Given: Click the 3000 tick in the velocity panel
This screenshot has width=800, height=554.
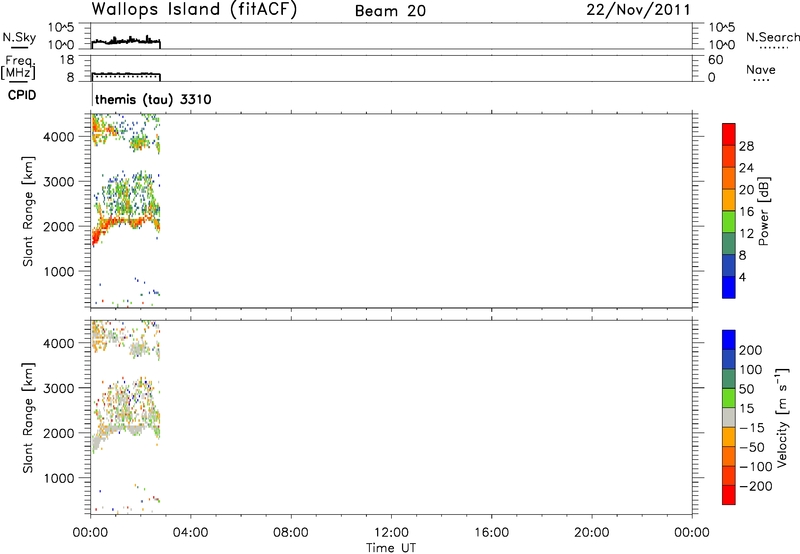Looking at the screenshot, I should (59, 388).
